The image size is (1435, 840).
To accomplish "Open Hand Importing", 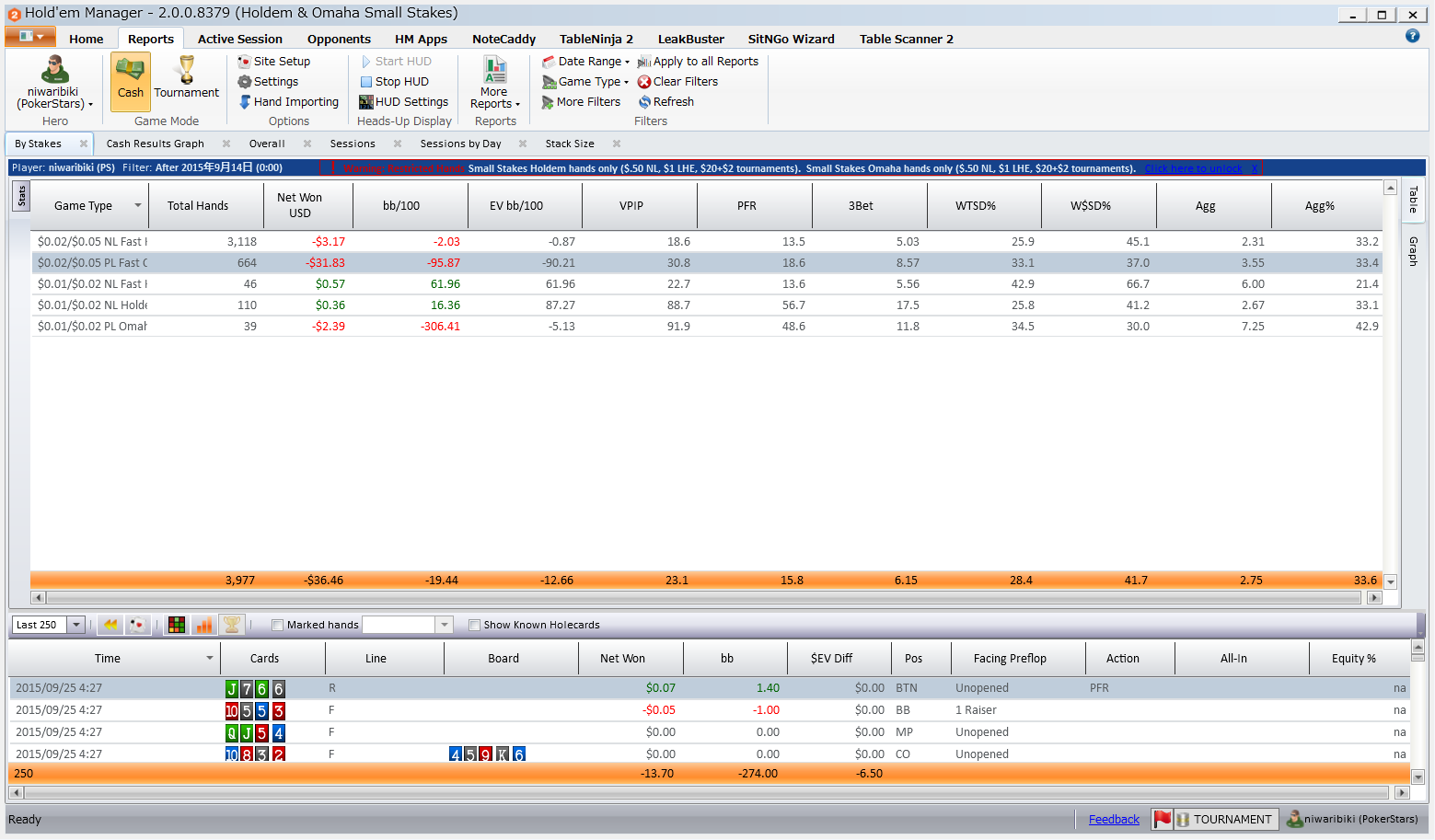I will coord(295,102).
